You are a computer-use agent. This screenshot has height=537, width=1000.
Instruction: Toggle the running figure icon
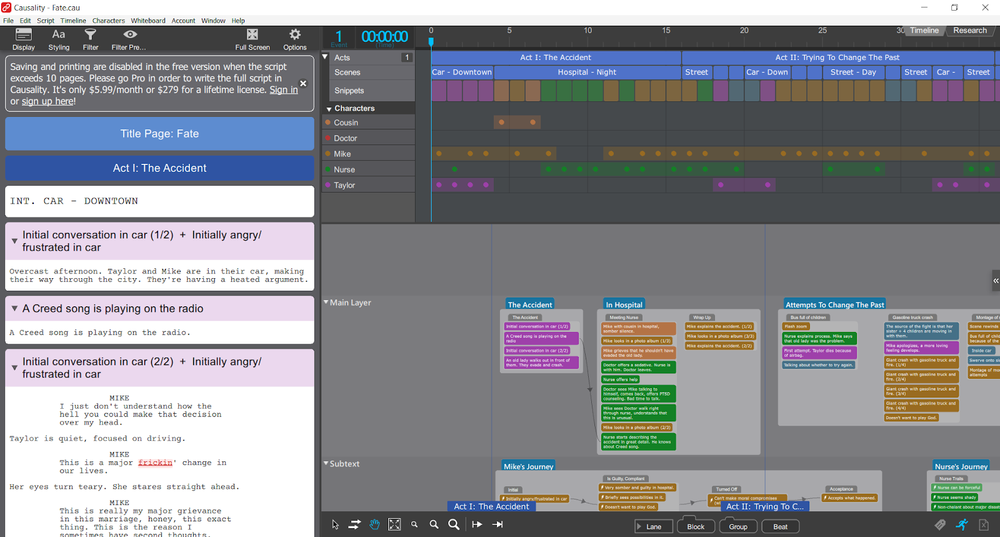pos(962,524)
